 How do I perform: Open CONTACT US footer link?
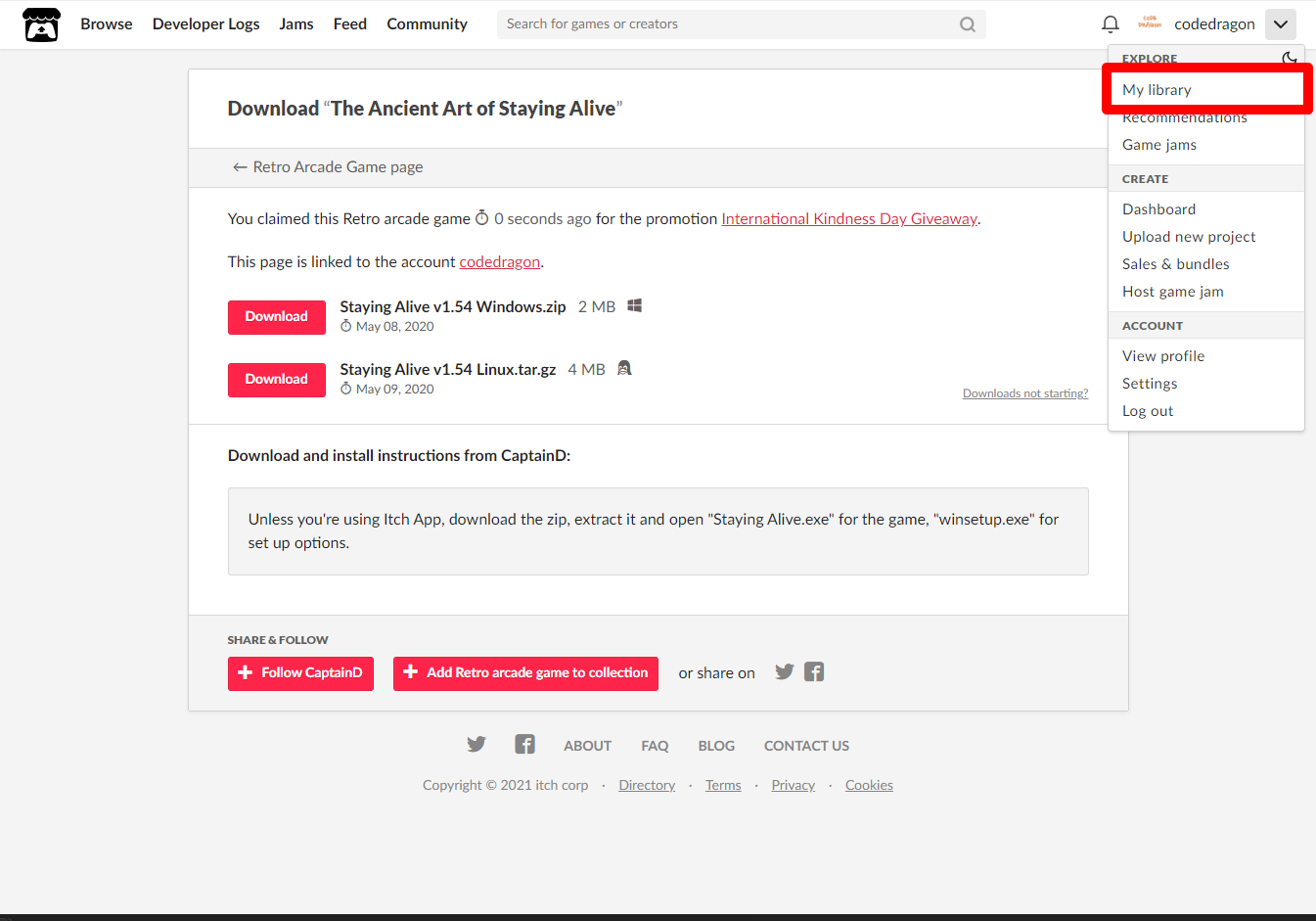(806, 746)
